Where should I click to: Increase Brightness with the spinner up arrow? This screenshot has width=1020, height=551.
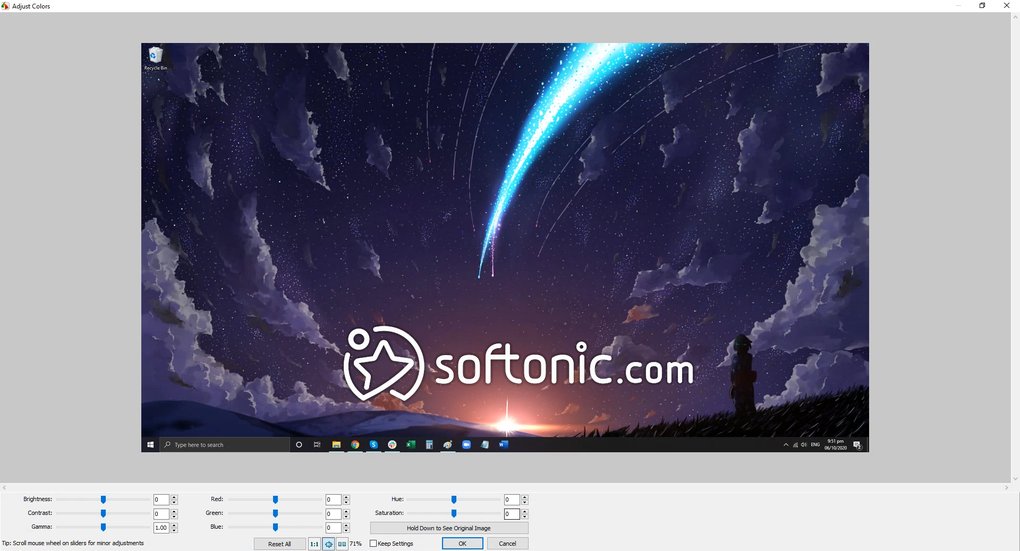coord(174,497)
